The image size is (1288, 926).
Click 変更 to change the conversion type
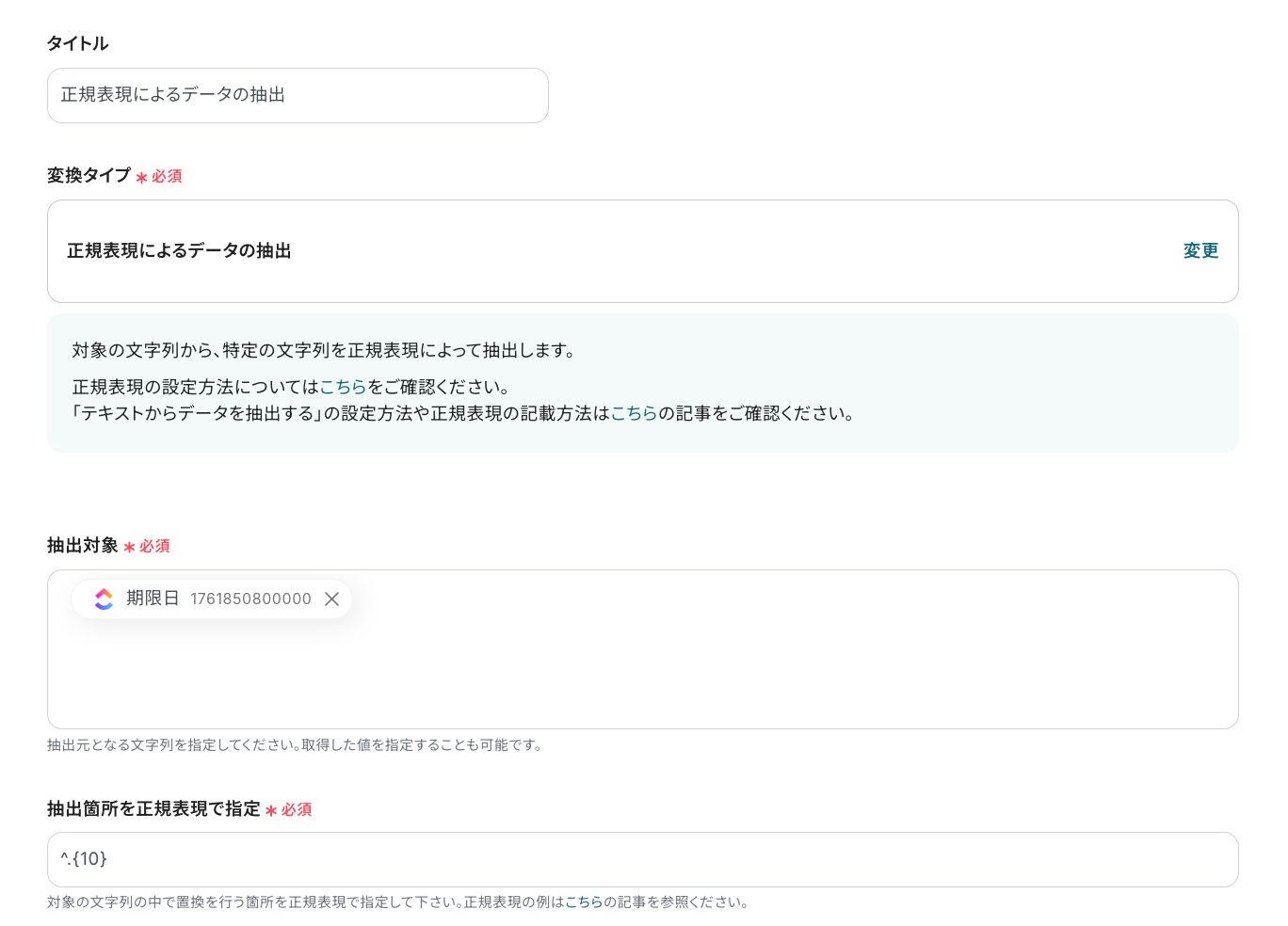1200,251
